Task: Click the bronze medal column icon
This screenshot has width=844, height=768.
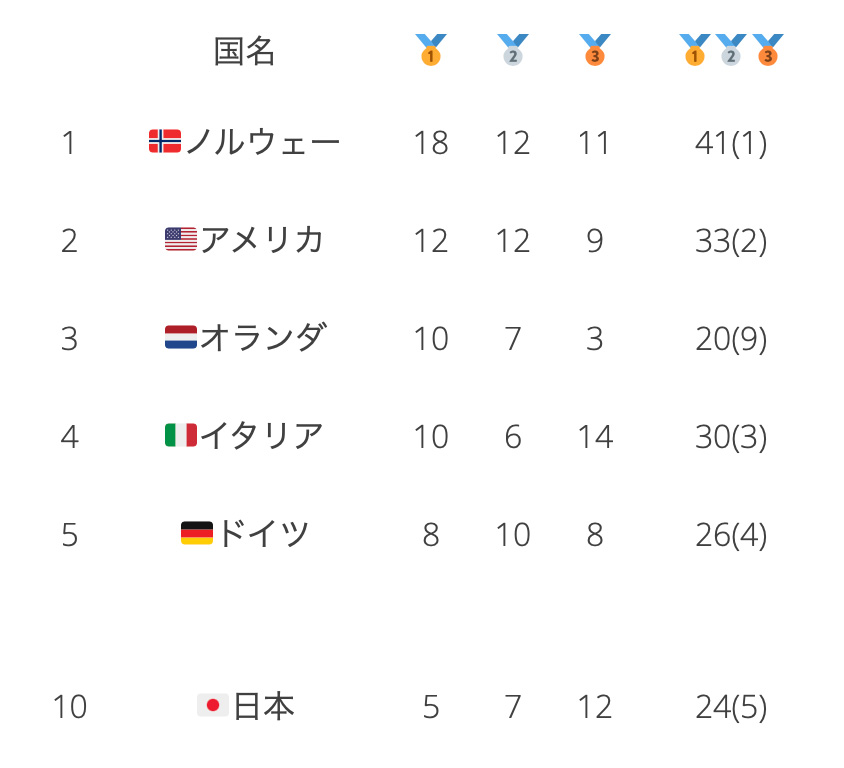Action: tap(595, 50)
